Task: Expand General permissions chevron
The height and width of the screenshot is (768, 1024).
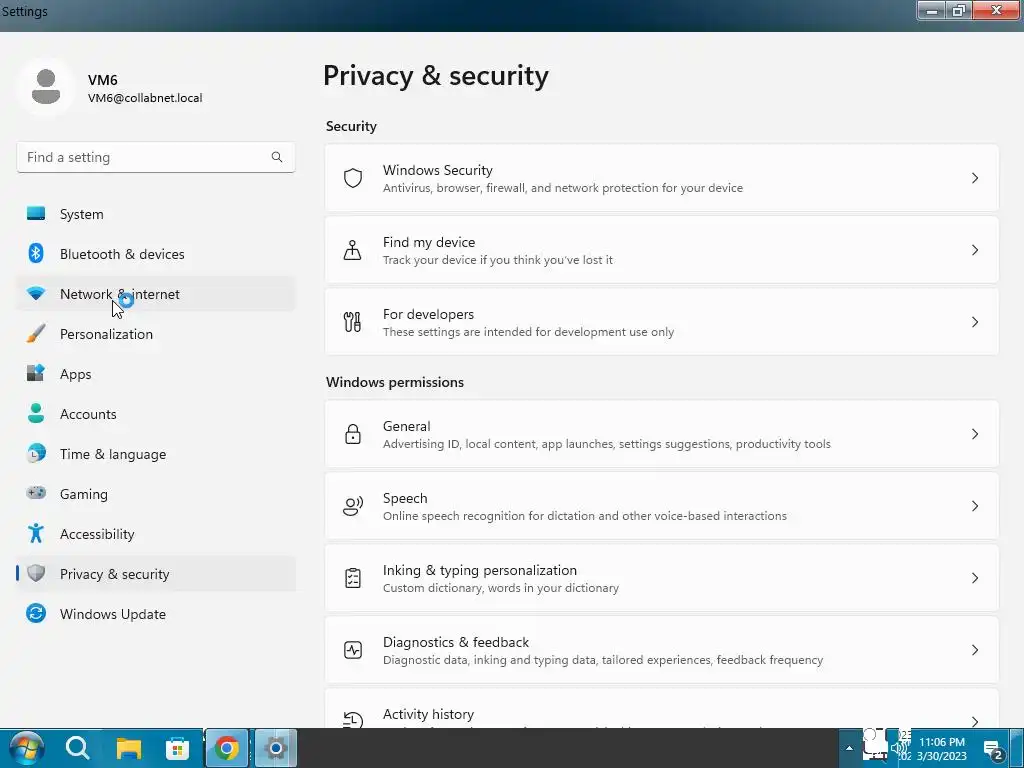Action: pyautogui.click(x=974, y=434)
